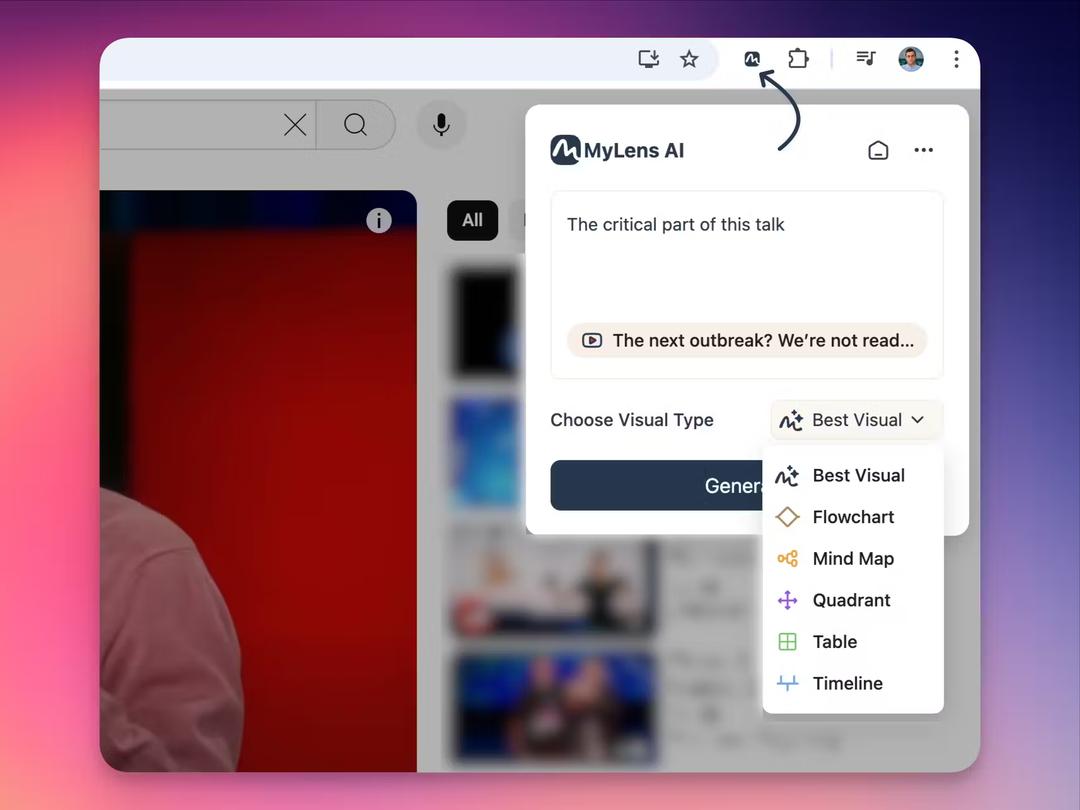The height and width of the screenshot is (810, 1080).
Task: Open the MyLens AI extension icon in toolbar
Action: (x=752, y=59)
